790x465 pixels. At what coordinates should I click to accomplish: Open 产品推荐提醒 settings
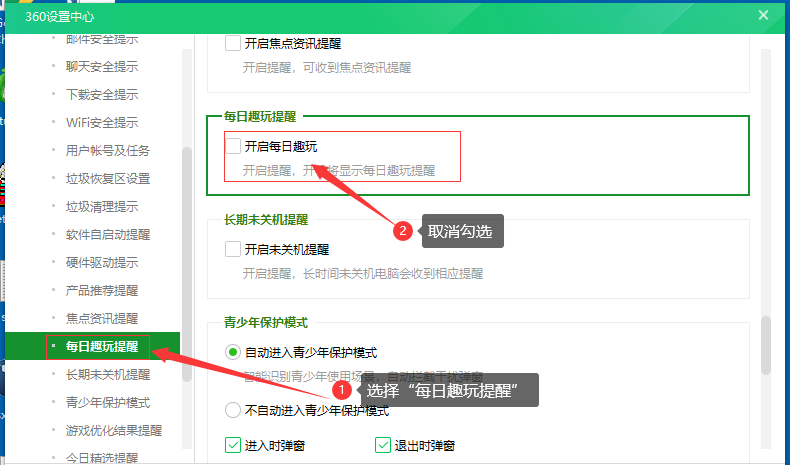(x=102, y=291)
